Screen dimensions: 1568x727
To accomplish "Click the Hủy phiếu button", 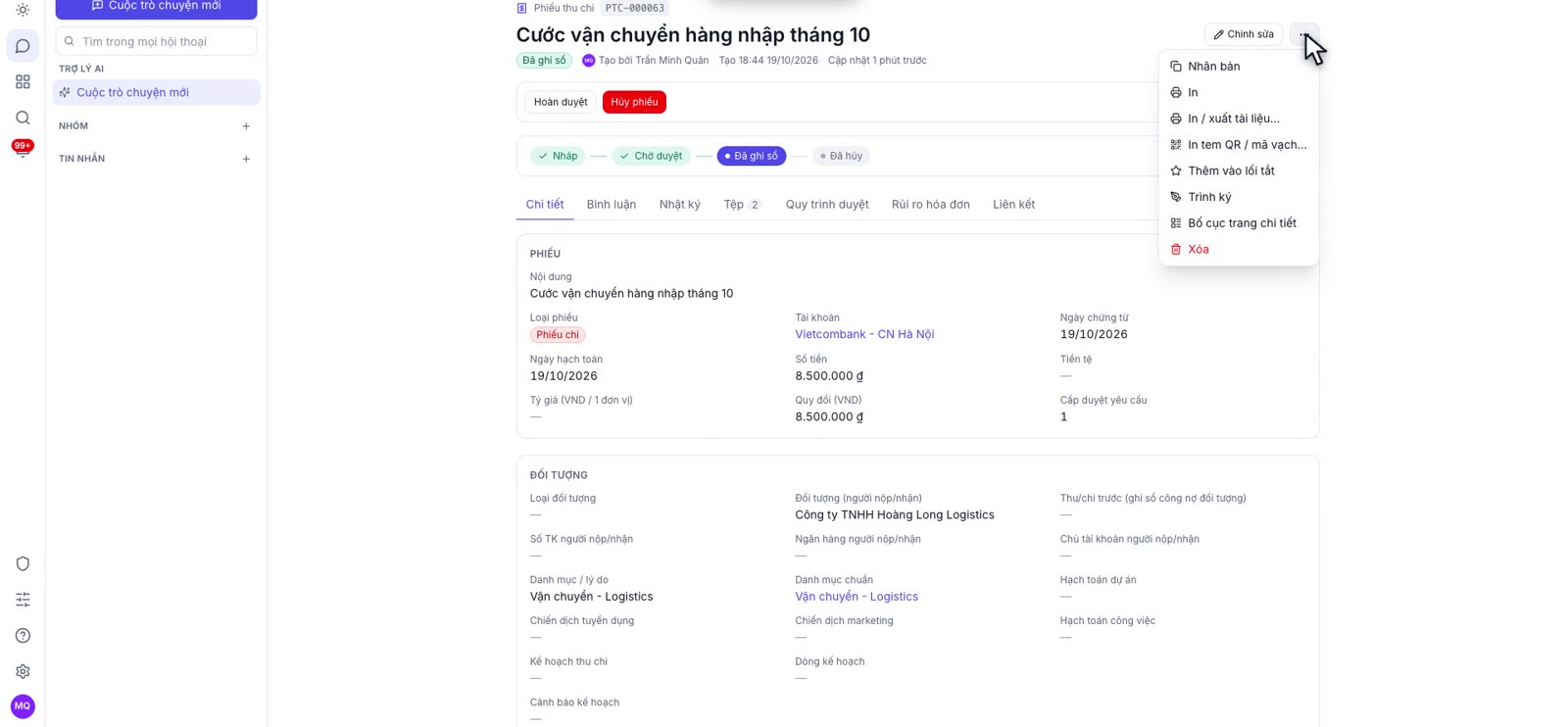I will (634, 102).
